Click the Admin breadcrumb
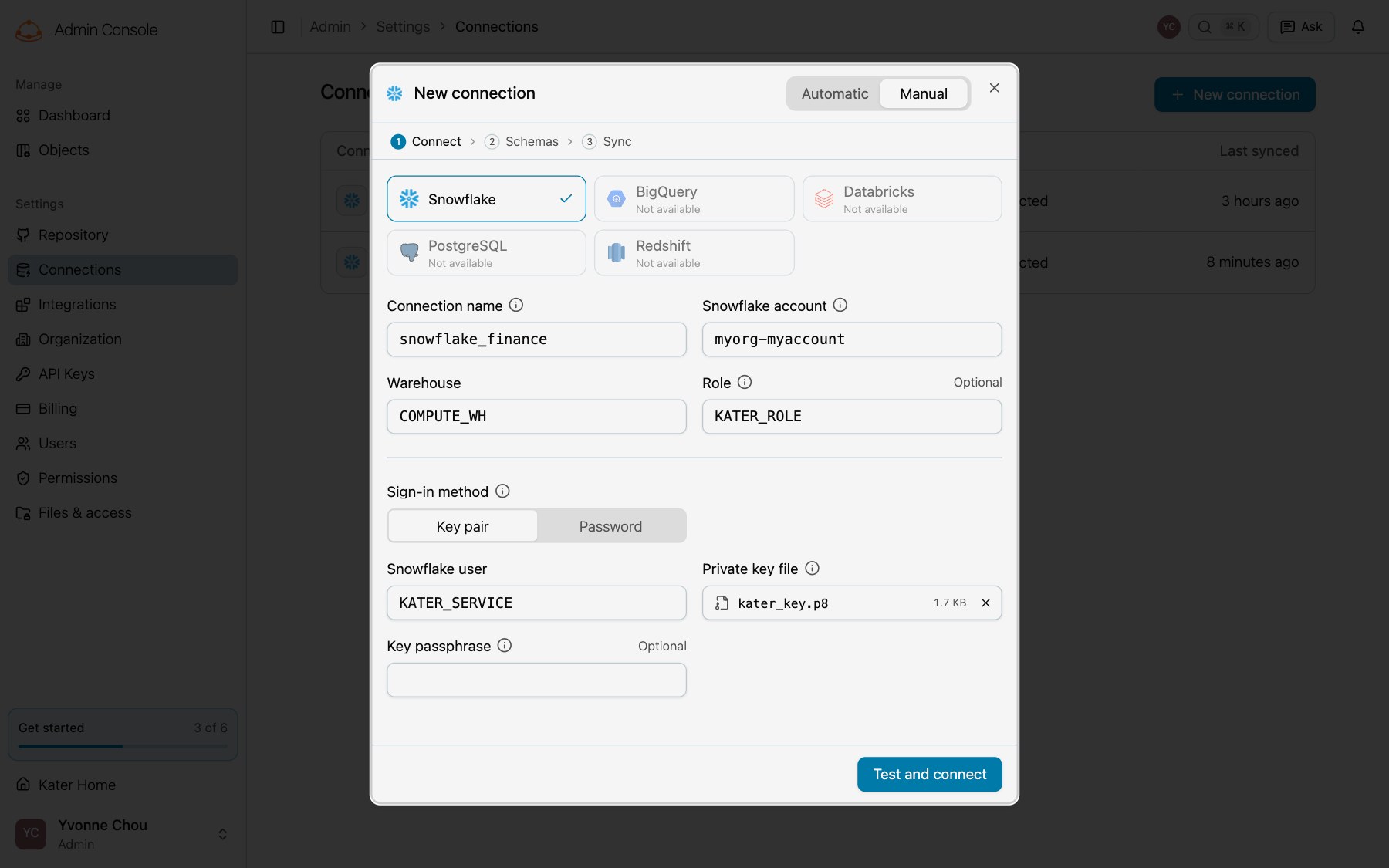 (x=330, y=27)
